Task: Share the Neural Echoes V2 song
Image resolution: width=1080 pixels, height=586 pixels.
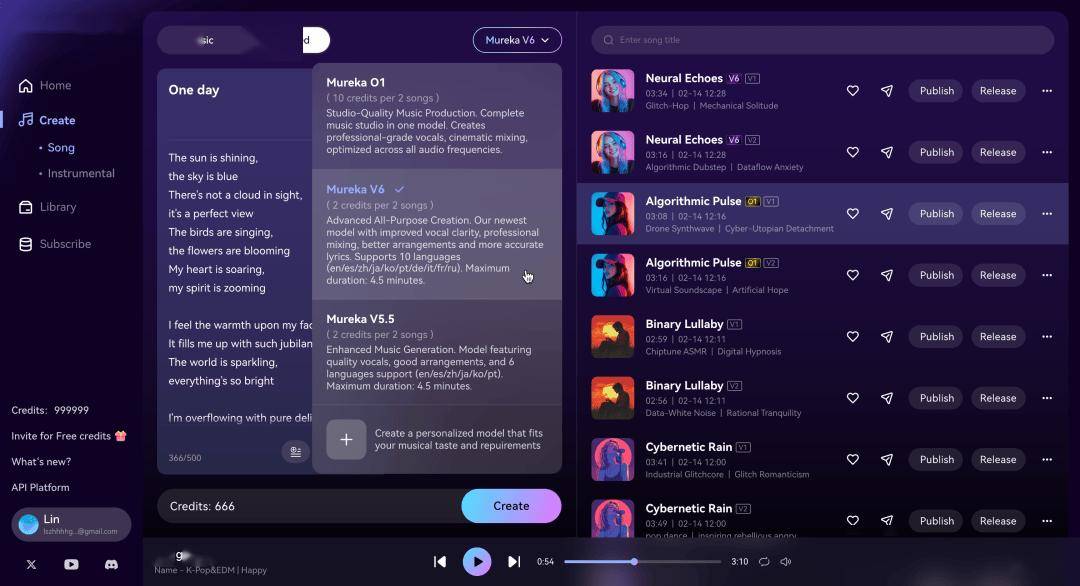Action: (887, 152)
